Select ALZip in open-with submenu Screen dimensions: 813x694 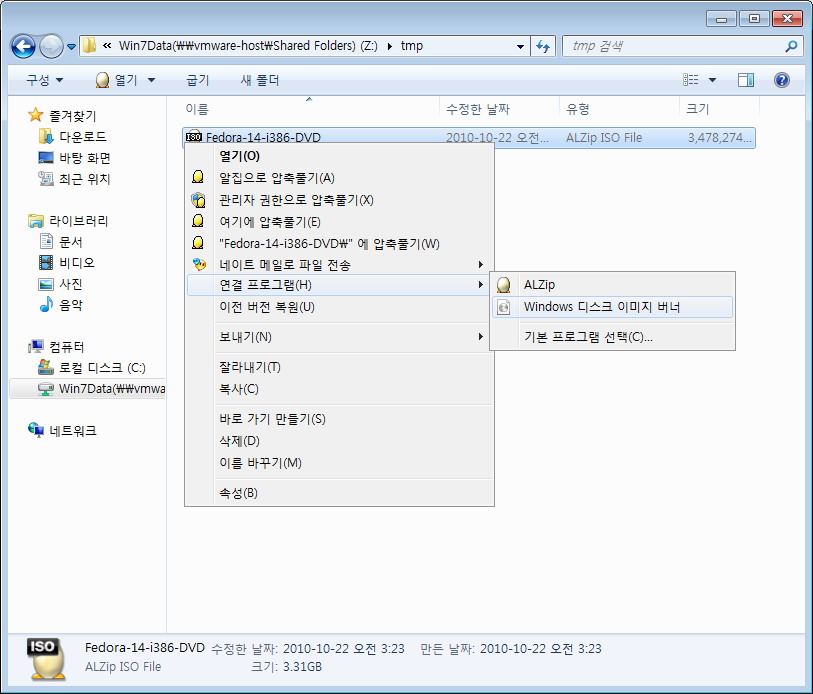pyautogui.click(x=612, y=285)
